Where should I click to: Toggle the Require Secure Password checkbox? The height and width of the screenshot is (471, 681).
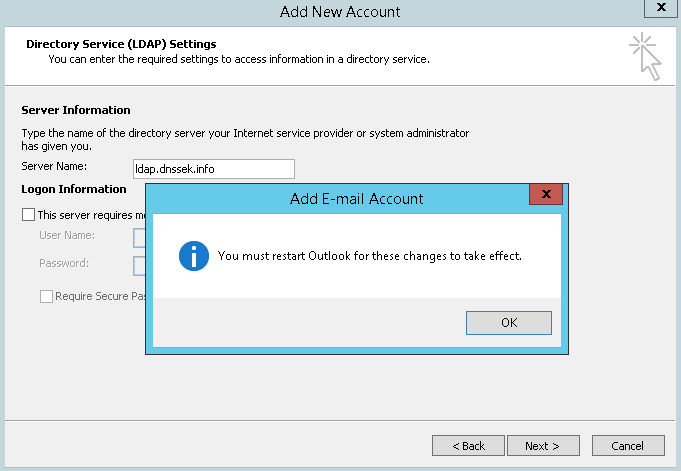click(x=46, y=296)
